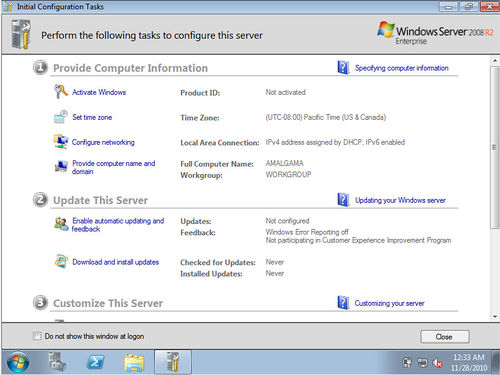Click the help icon beside Specifying computer information

[343, 67]
